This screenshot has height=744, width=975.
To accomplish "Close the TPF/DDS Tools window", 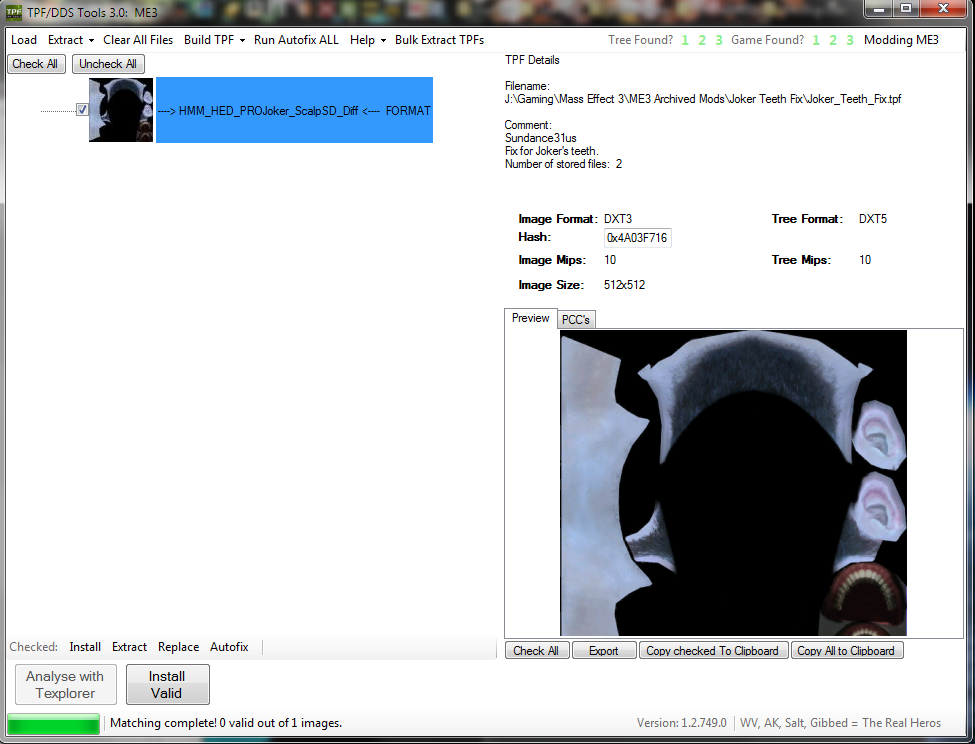I will coord(943,9).
